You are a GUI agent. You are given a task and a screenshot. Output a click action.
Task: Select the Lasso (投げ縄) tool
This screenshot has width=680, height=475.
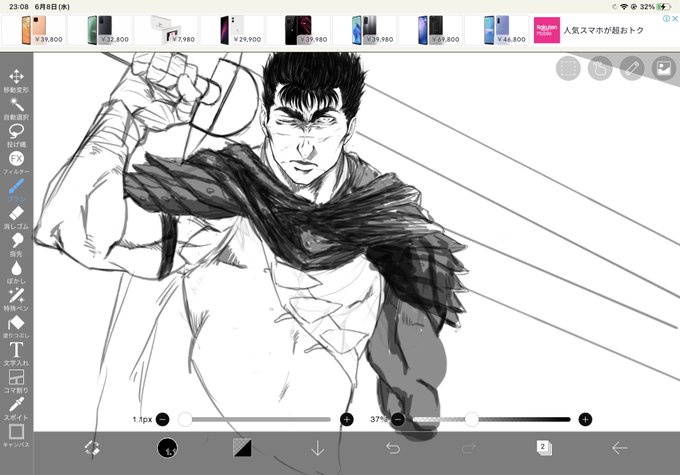coord(16,135)
